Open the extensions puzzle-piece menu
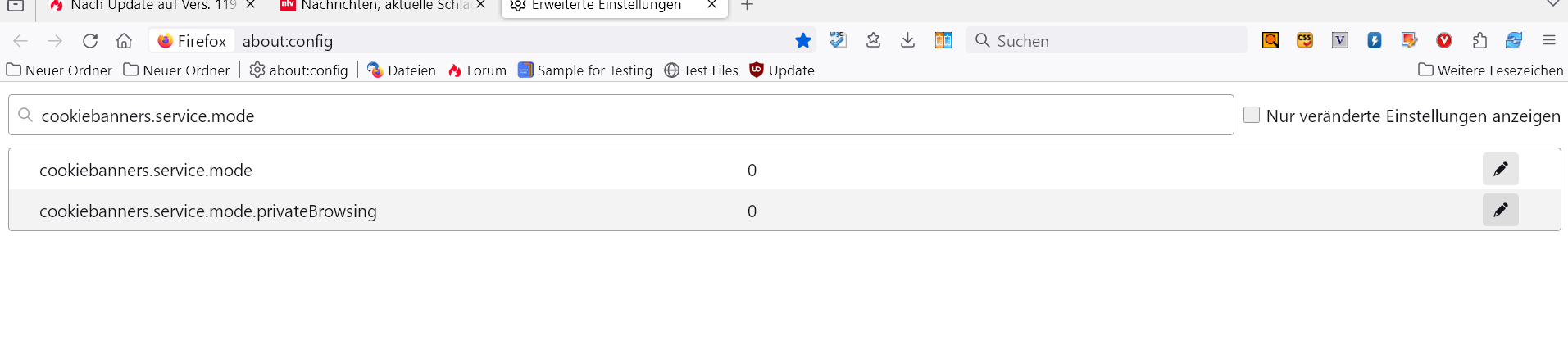The image size is (1568, 341). click(1479, 40)
